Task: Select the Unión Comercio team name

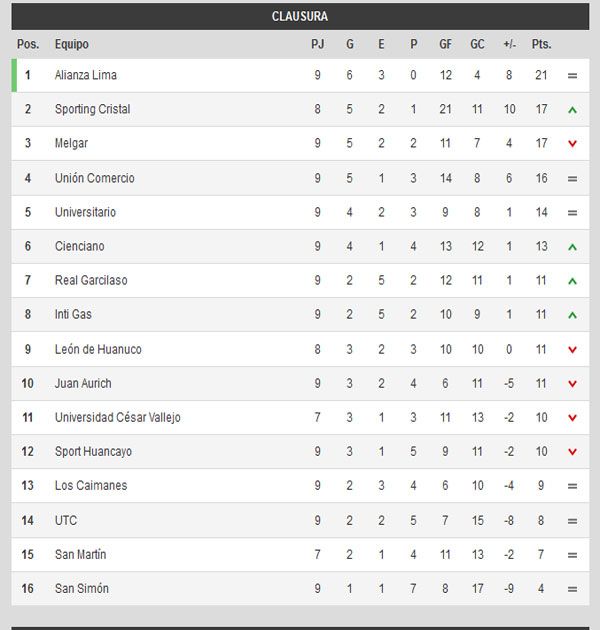Action: [x=94, y=178]
